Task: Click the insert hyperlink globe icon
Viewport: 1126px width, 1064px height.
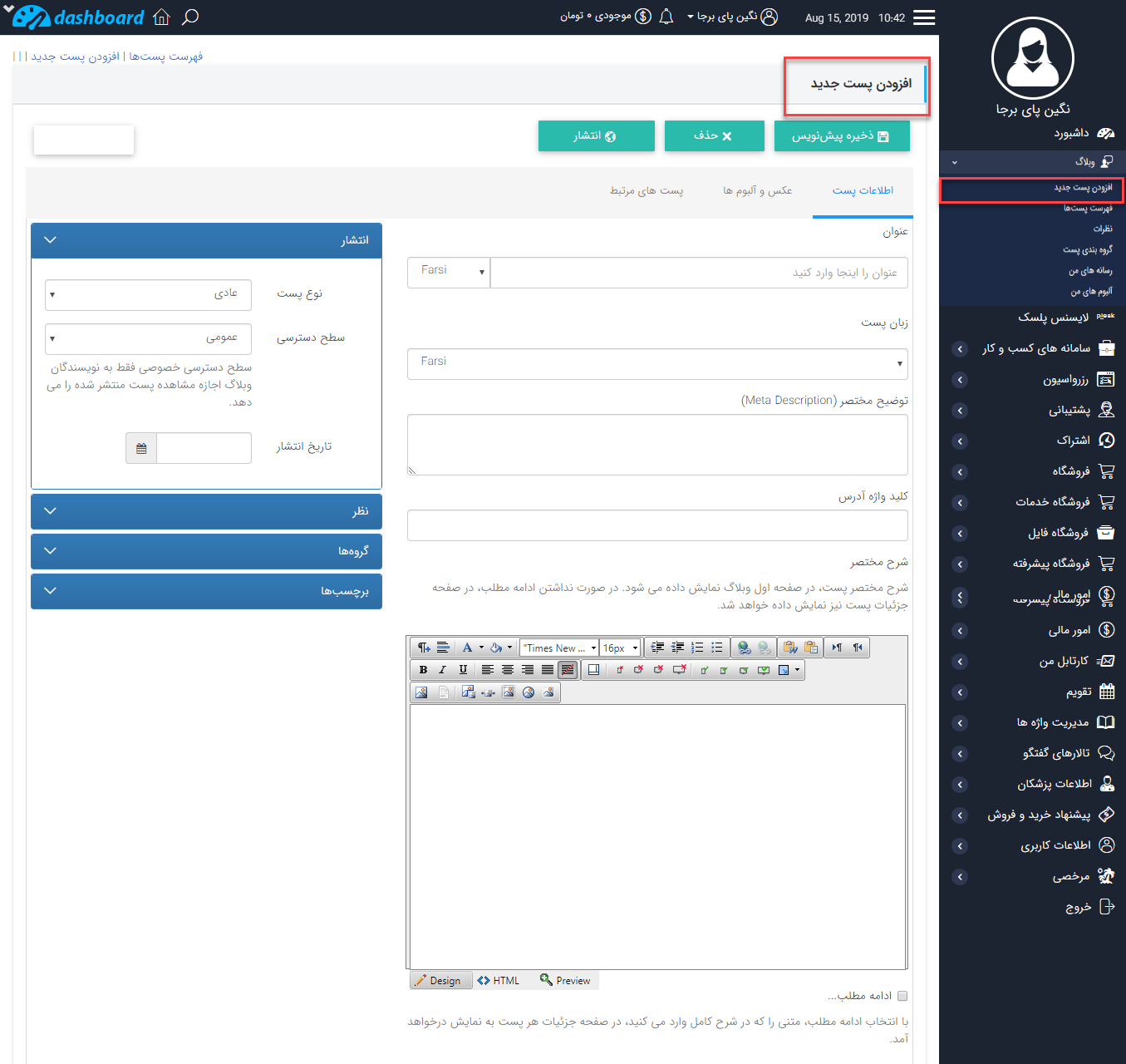Action: (x=744, y=648)
